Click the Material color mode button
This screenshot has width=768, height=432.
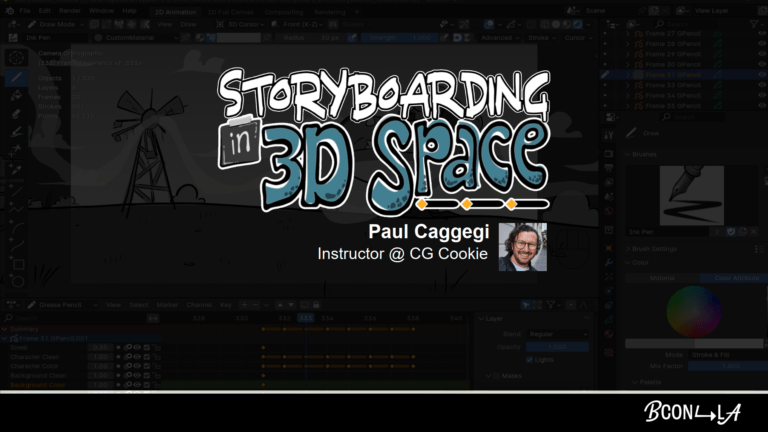(662, 278)
